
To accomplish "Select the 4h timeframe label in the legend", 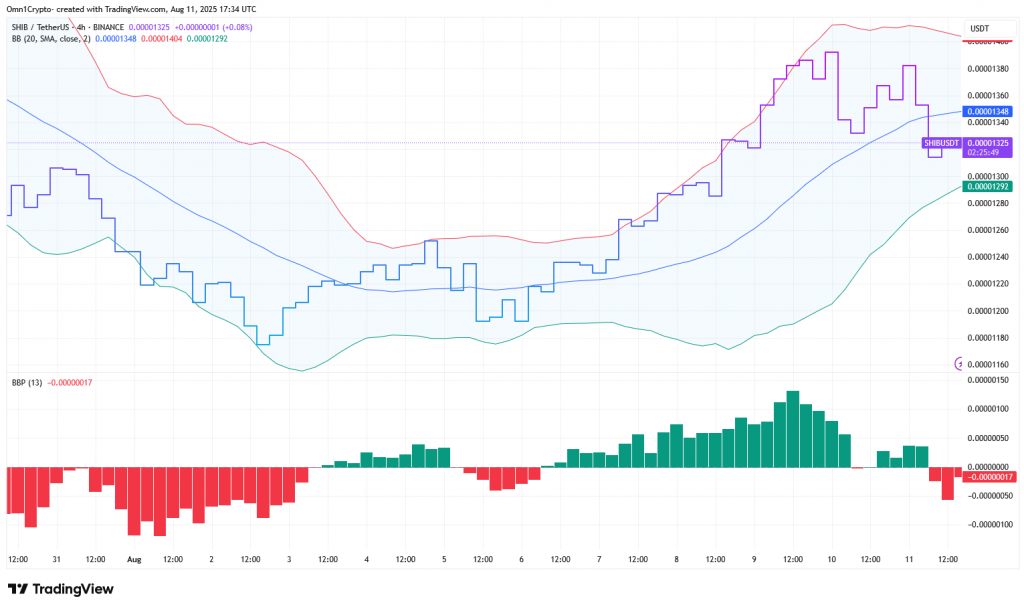I will tap(79, 26).
